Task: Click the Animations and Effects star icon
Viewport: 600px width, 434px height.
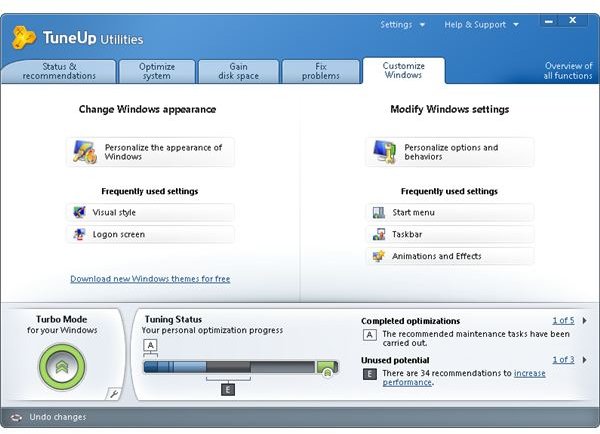Action: [x=379, y=256]
